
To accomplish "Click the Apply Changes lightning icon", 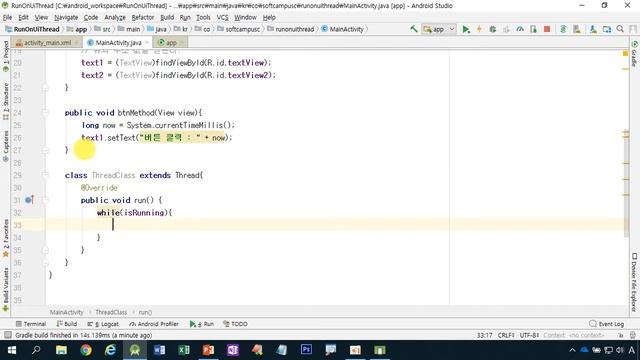I will click(479, 29).
